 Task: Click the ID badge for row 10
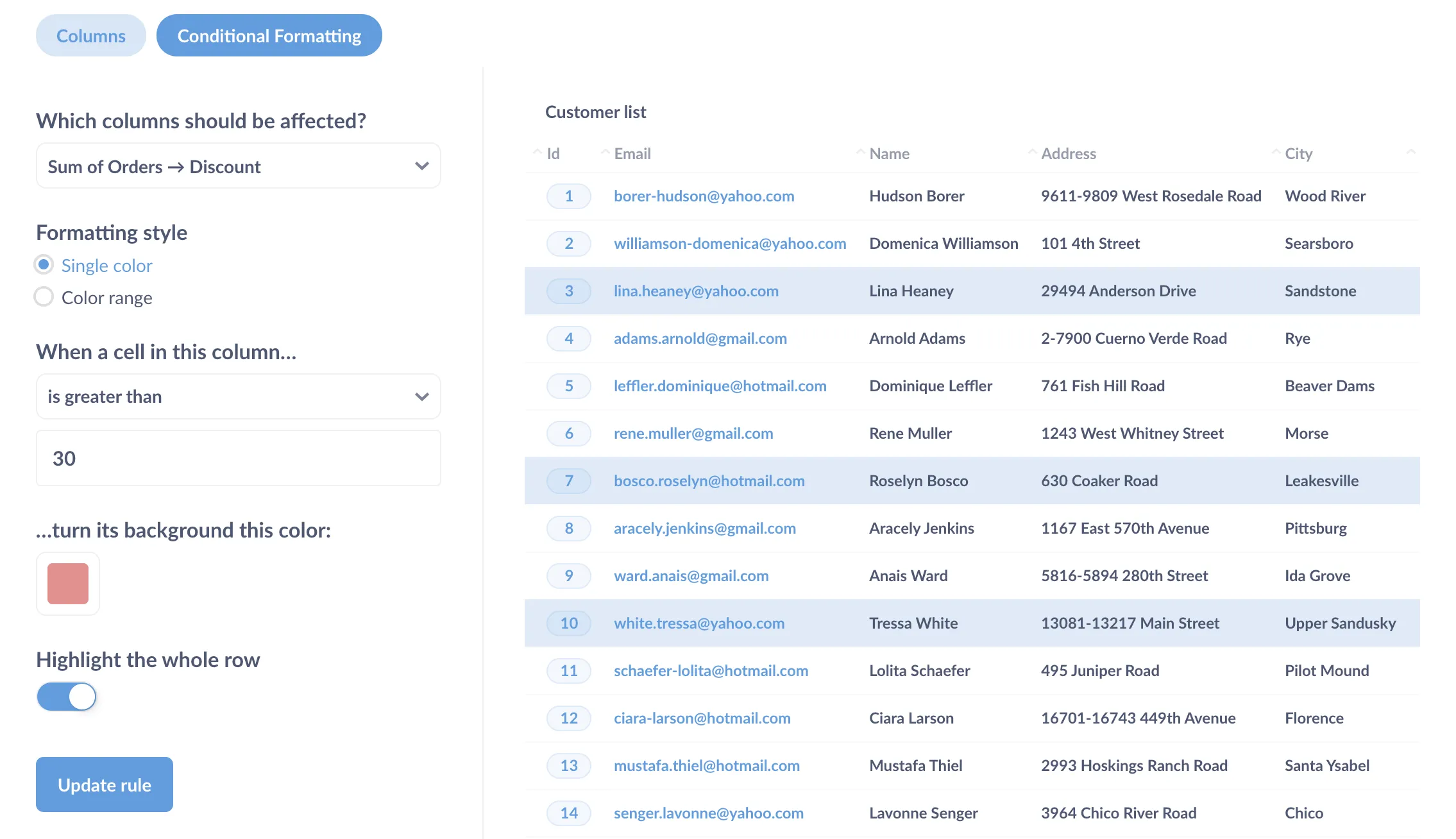[x=568, y=623]
